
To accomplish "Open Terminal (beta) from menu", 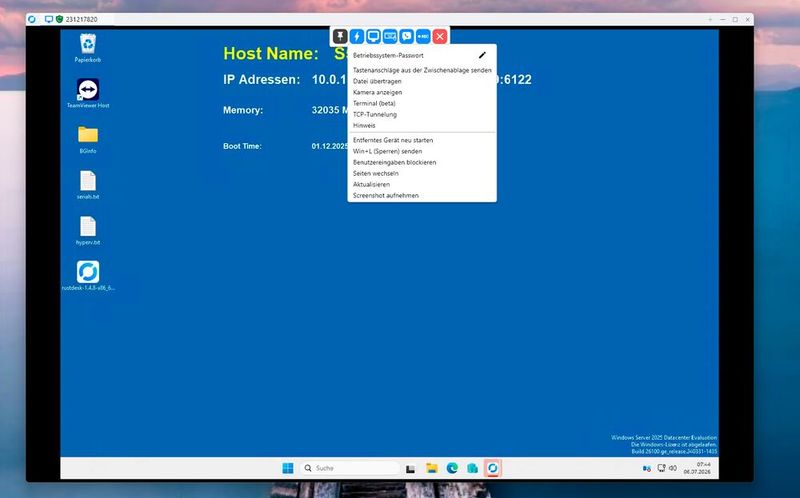I will click(422, 103).
